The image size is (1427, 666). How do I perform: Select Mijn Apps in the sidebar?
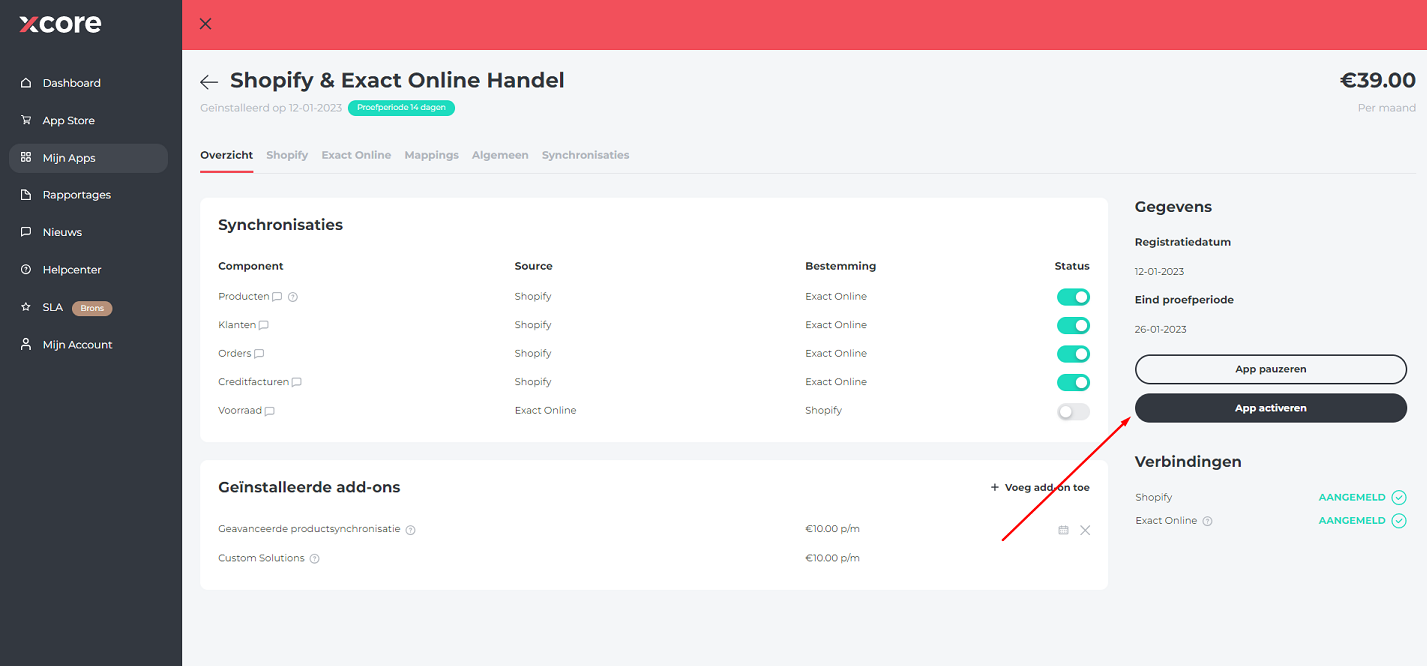point(88,158)
